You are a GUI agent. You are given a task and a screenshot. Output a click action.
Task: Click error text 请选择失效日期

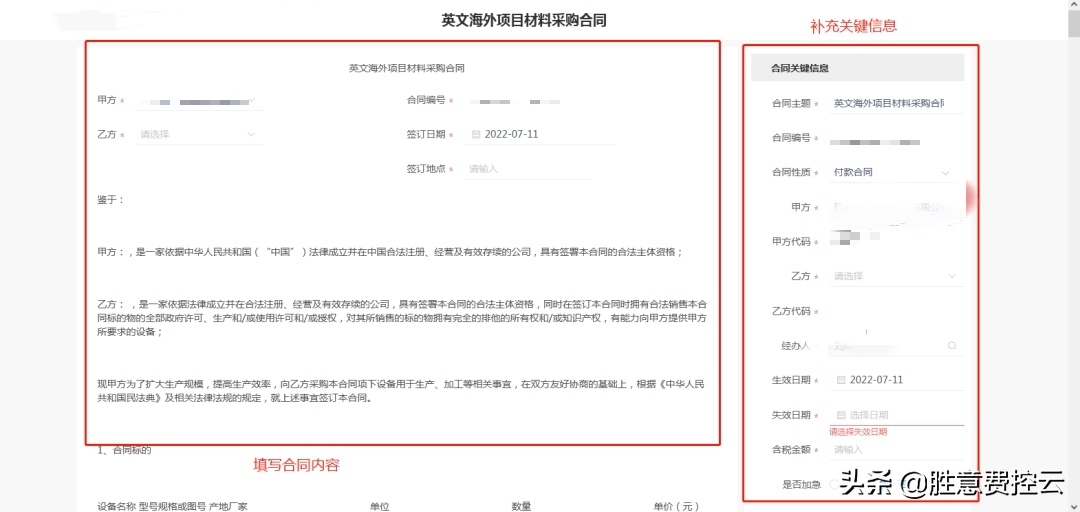[x=858, y=432]
